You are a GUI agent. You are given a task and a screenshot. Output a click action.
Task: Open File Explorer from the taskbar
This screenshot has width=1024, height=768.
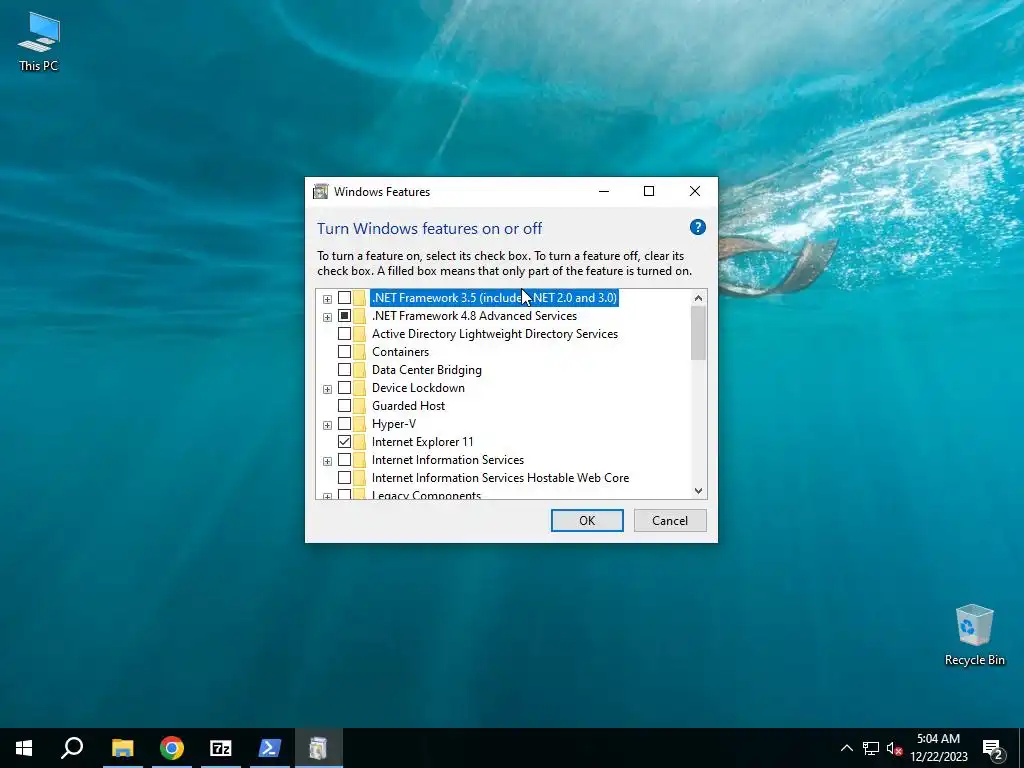point(122,748)
